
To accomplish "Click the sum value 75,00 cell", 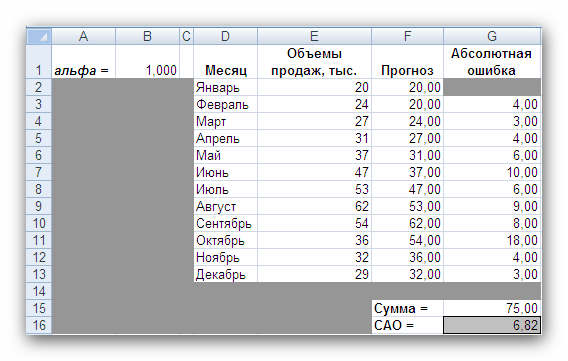I will (x=492, y=308).
